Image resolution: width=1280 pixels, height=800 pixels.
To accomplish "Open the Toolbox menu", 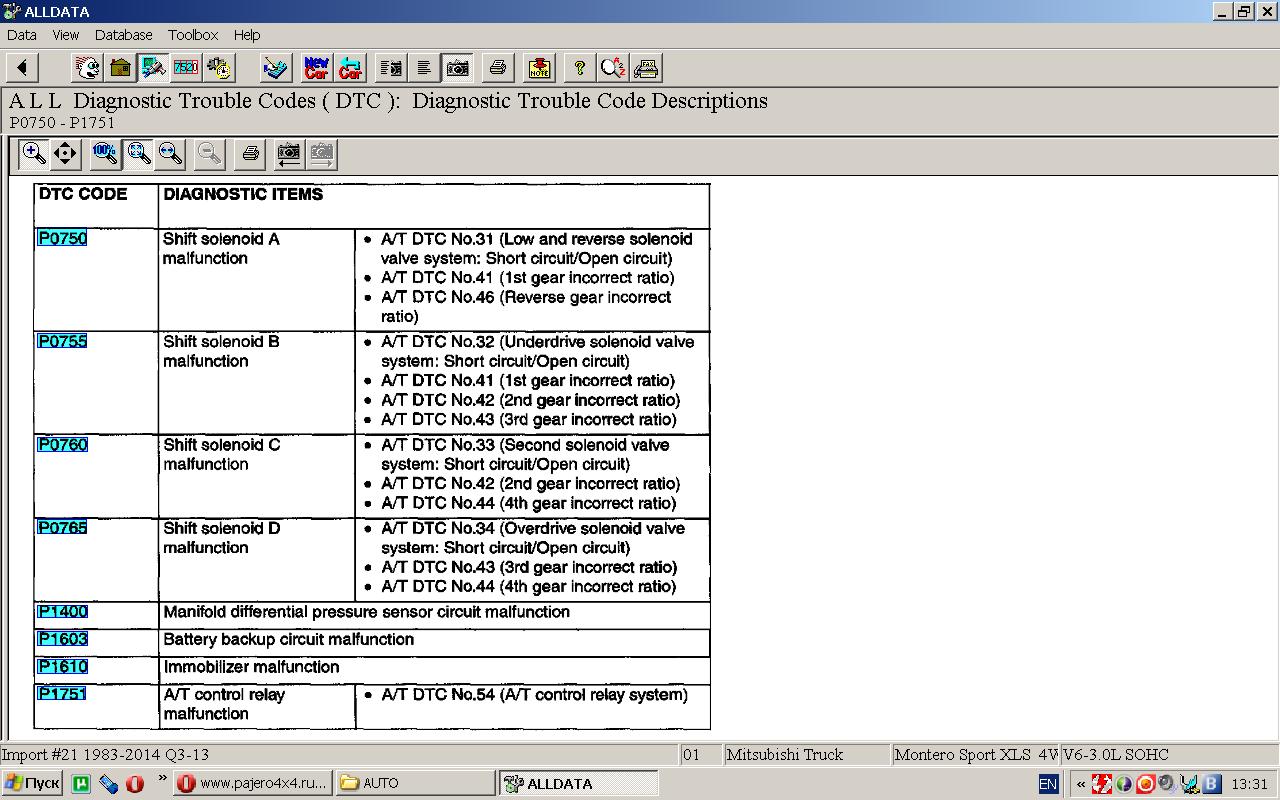I will [193, 35].
